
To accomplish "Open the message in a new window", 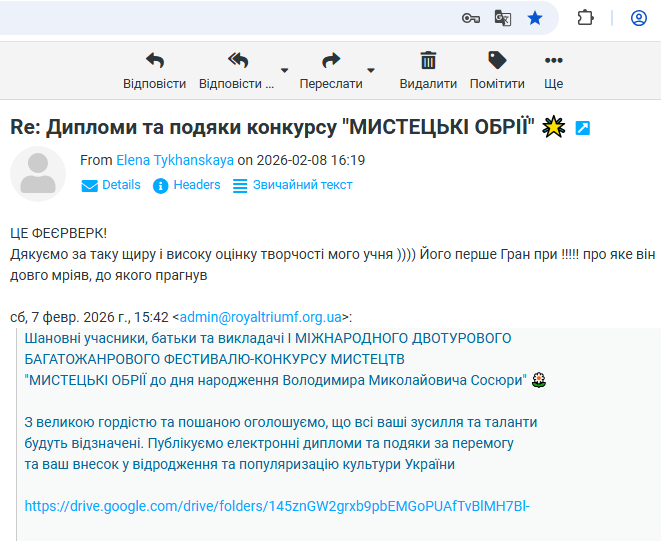I will point(583,128).
